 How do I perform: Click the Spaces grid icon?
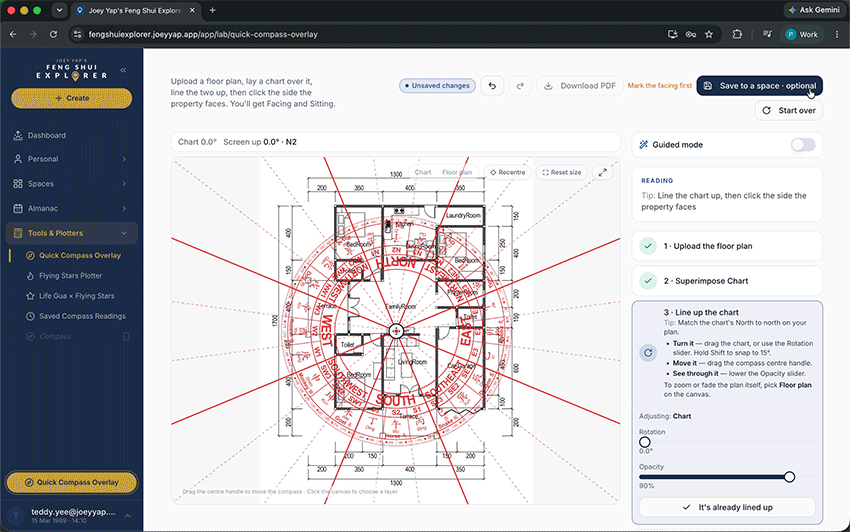18,184
